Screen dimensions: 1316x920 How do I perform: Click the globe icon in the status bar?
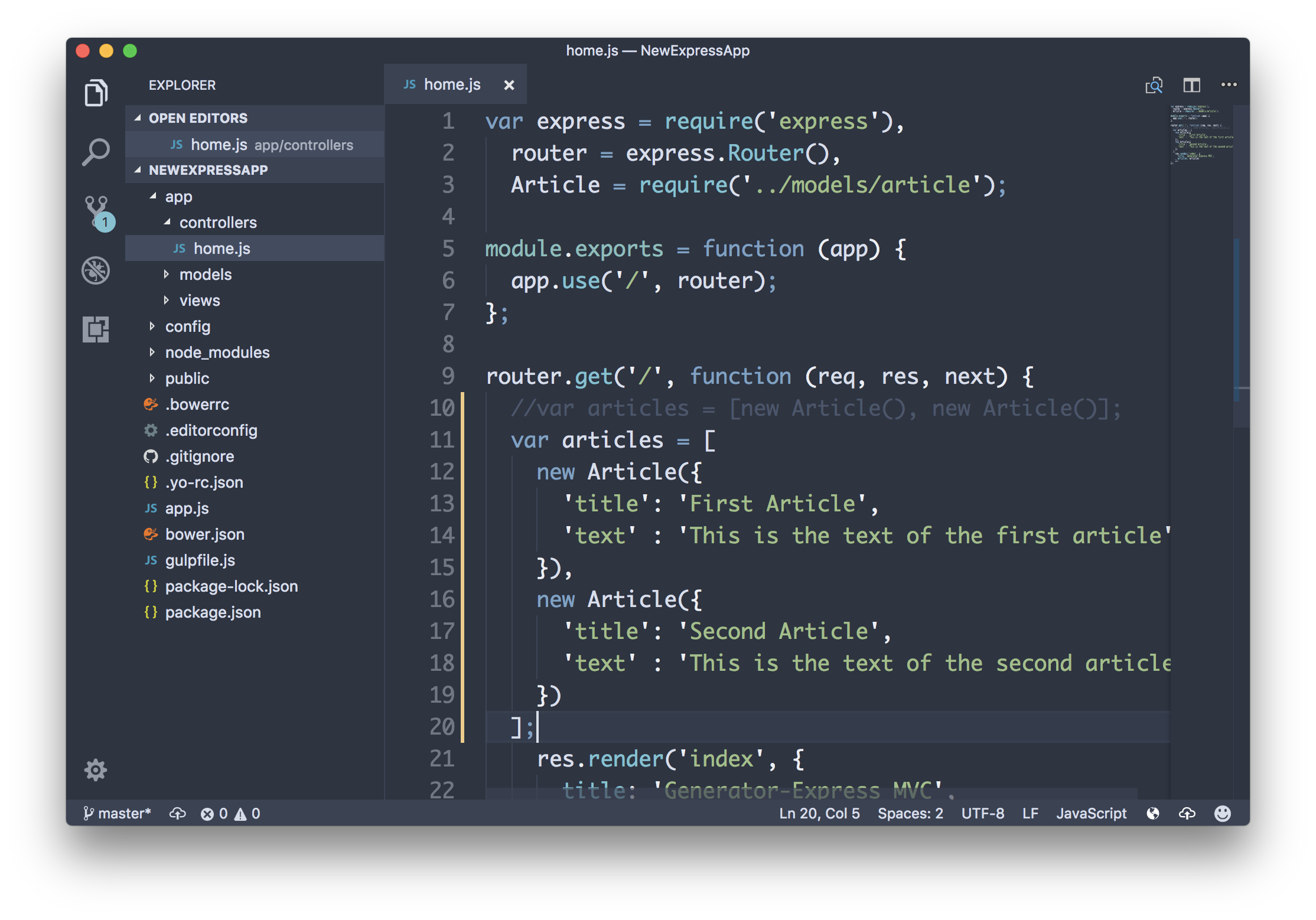(x=1152, y=813)
